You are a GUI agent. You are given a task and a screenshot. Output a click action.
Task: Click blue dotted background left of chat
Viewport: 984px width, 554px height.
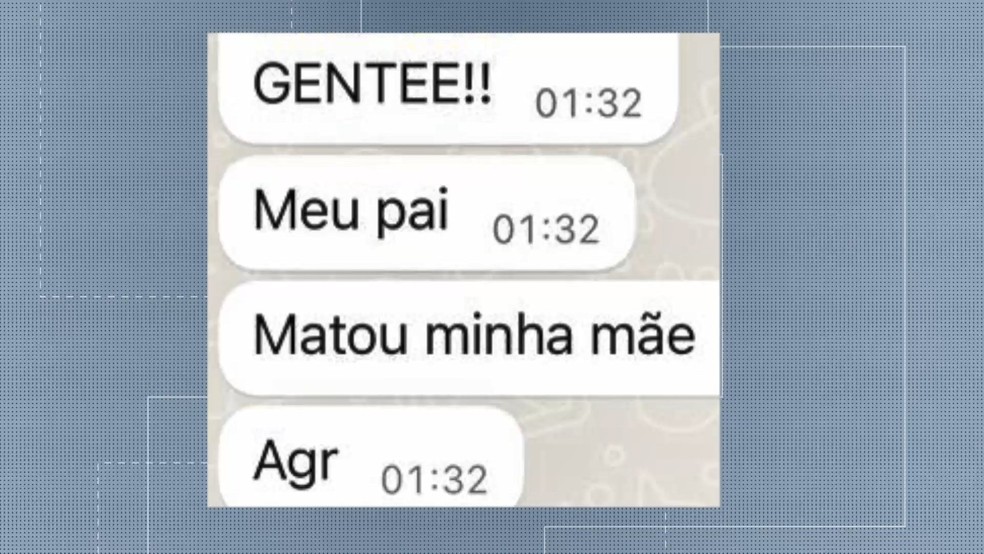pyautogui.click(x=104, y=276)
